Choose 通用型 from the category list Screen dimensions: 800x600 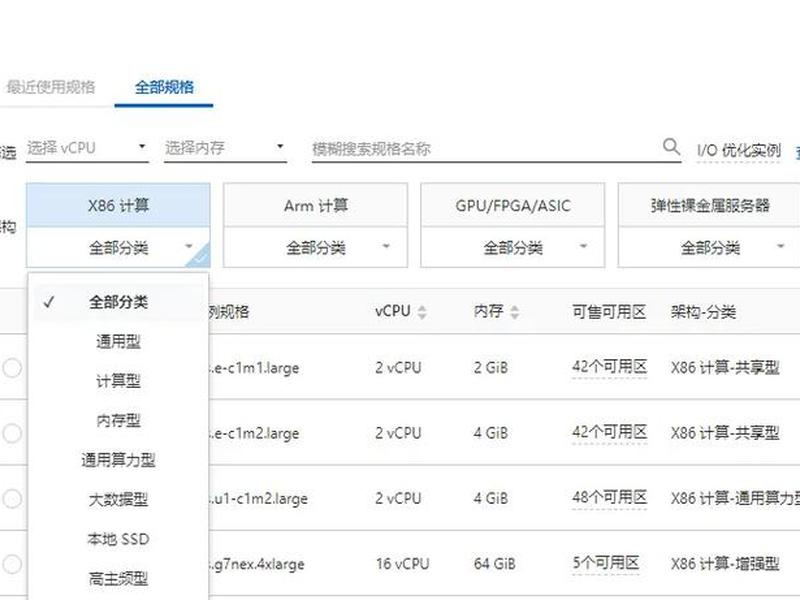[118, 341]
